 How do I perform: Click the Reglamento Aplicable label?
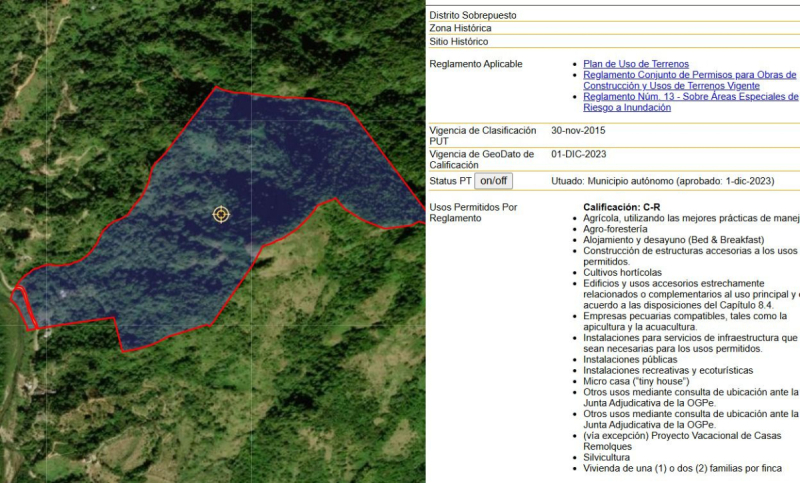click(476, 64)
